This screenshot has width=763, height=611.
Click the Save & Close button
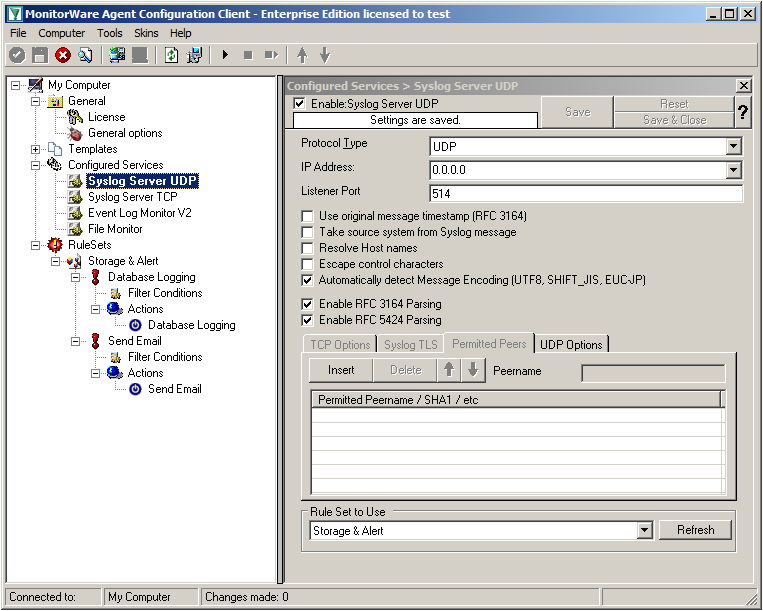pyautogui.click(x=674, y=120)
